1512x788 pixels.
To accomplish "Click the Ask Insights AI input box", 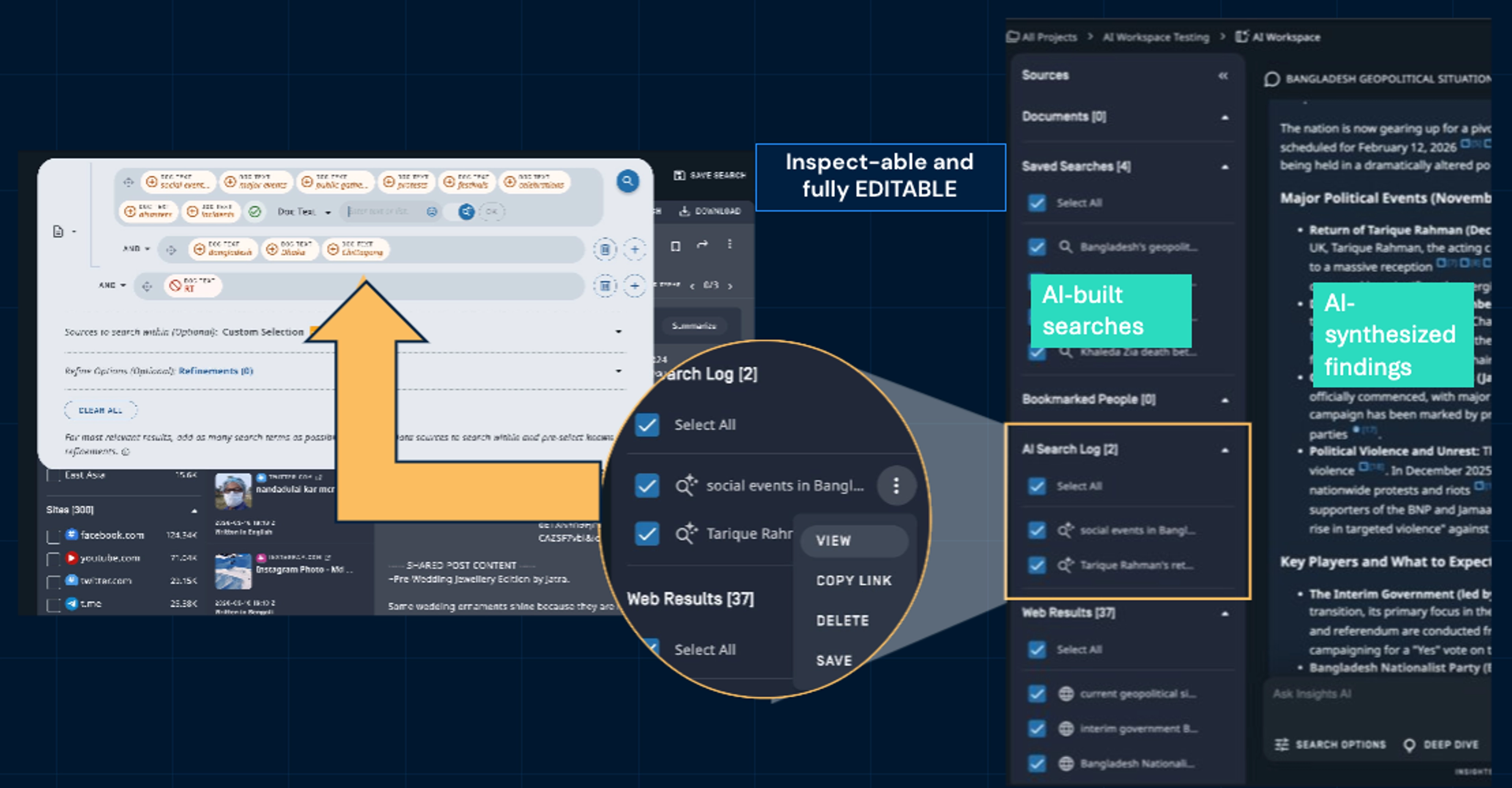I will point(1379,694).
